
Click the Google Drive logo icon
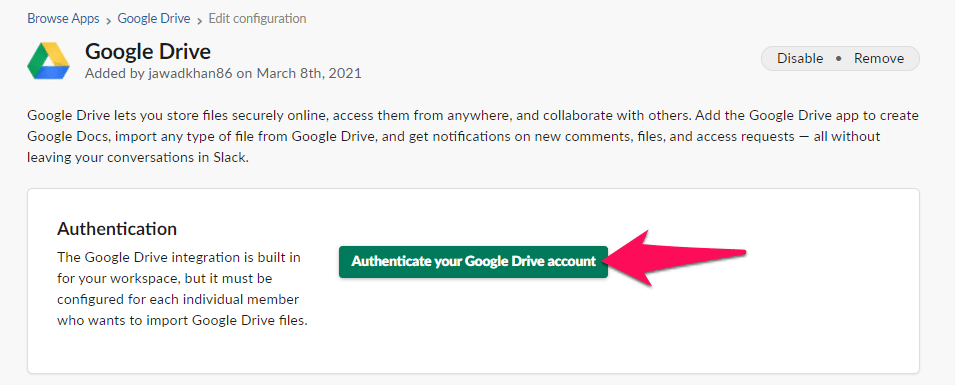point(49,61)
